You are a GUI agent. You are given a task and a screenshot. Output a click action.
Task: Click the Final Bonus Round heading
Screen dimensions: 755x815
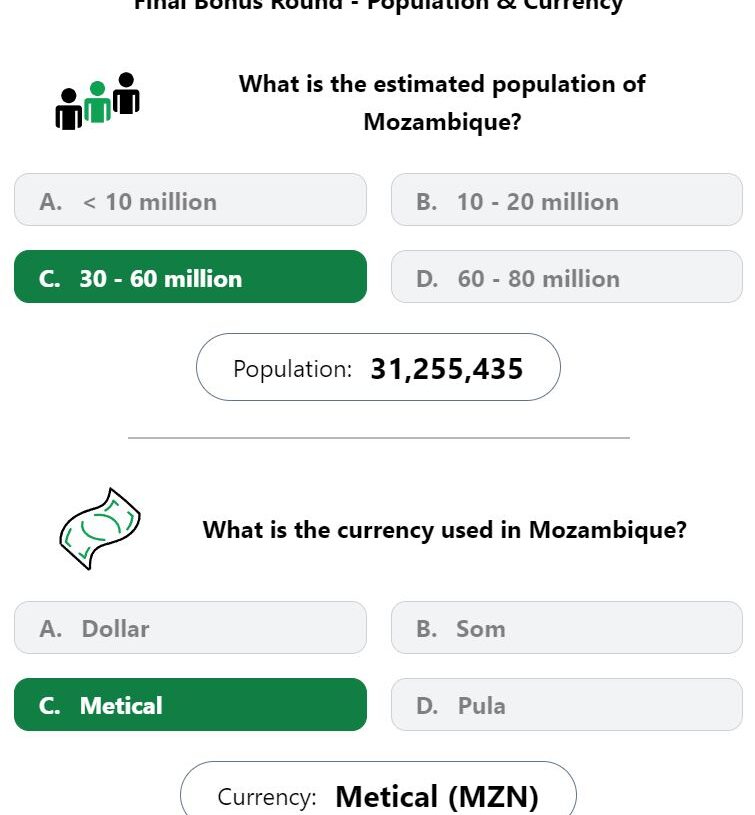[x=378, y=5]
